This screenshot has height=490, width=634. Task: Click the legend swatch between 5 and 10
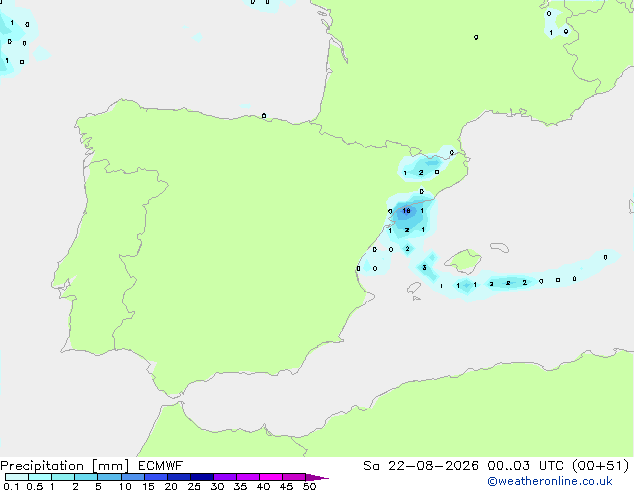pyautogui.click(x=109, y=477)
